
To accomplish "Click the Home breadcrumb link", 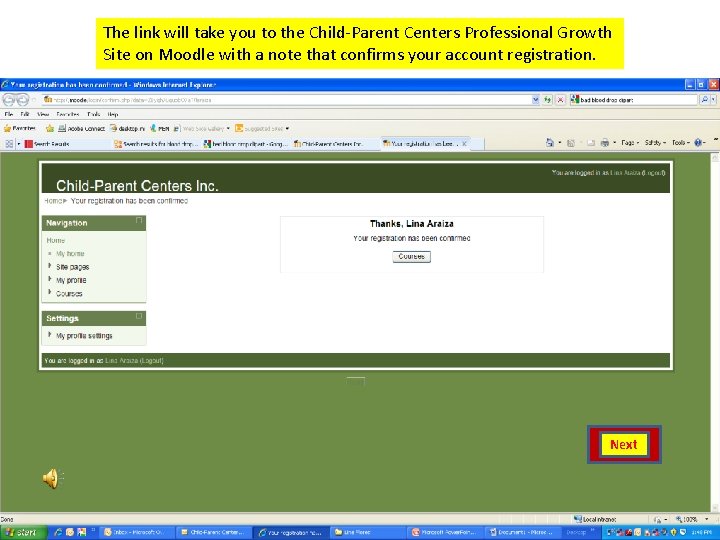I will pos(53,201).
